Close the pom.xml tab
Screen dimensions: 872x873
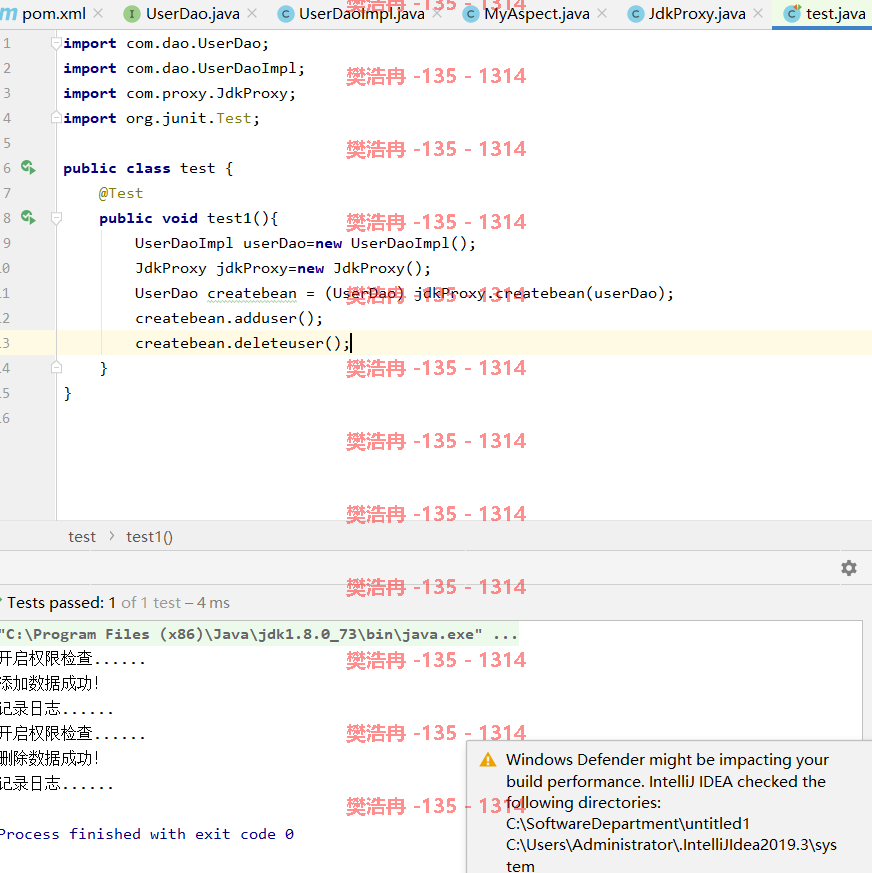pyautogui.click(x=98, y=13)
